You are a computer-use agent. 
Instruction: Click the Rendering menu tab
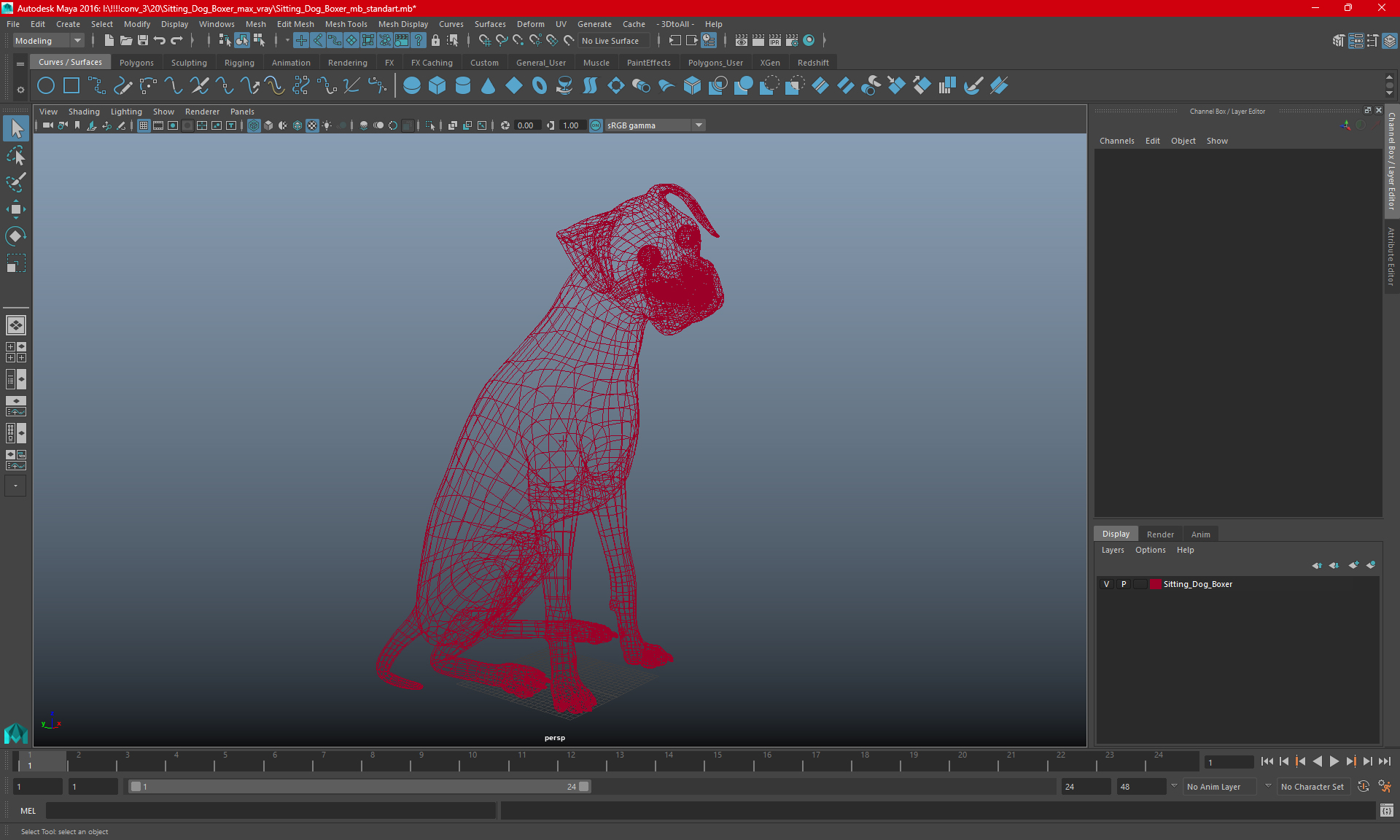click(347, 62)
